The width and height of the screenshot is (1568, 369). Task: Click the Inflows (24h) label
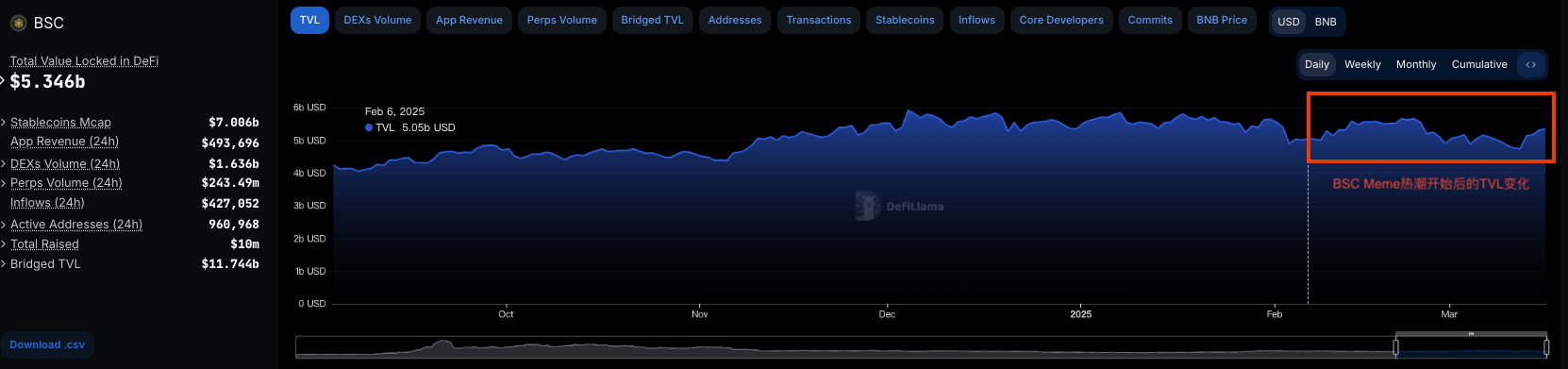47,203
